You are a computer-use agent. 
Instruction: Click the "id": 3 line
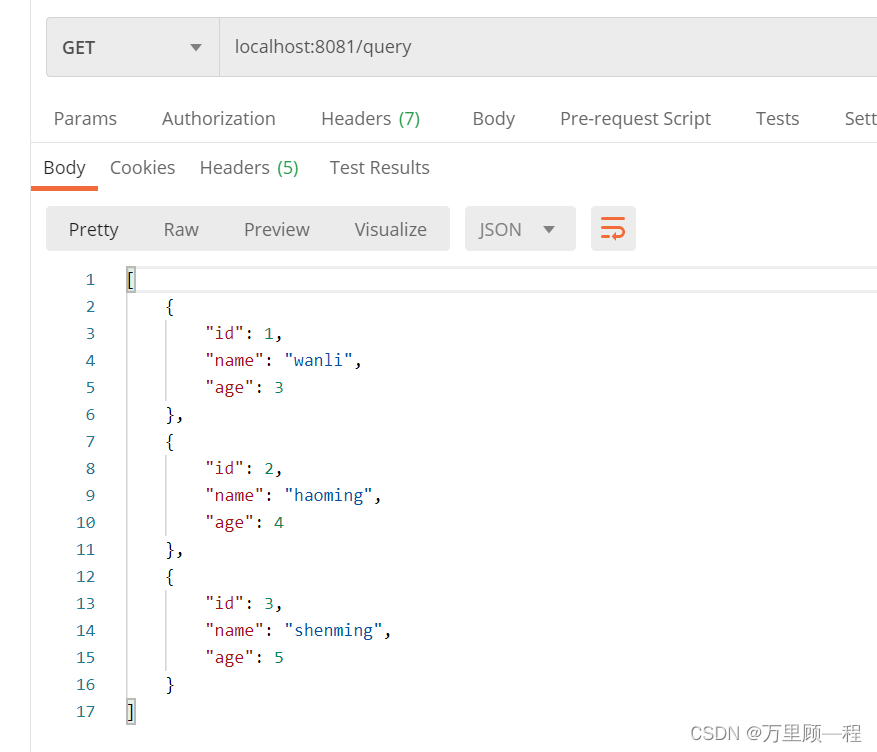[243, 603]
